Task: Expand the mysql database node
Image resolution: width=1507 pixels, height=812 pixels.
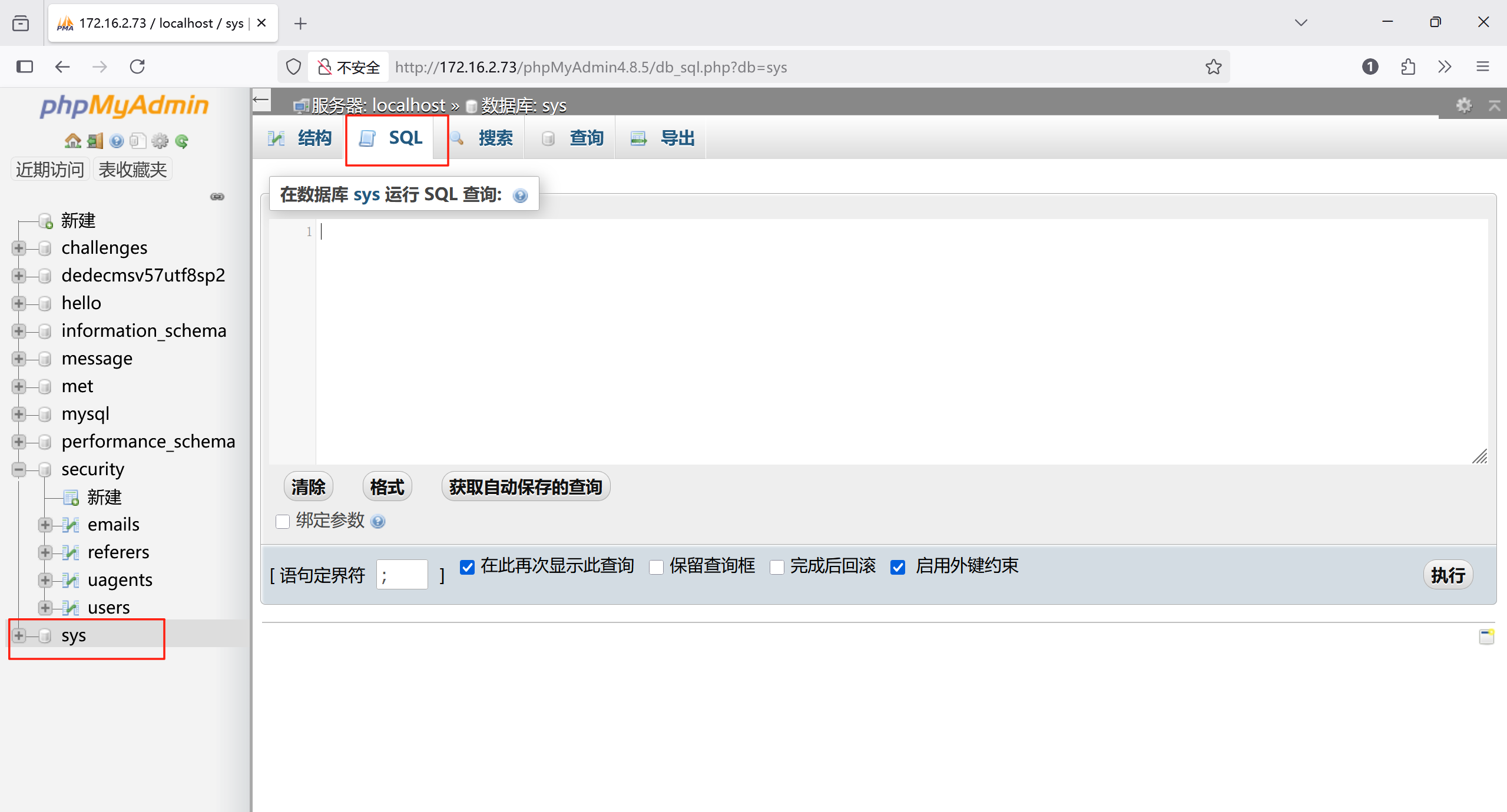Action: [19, 414]
